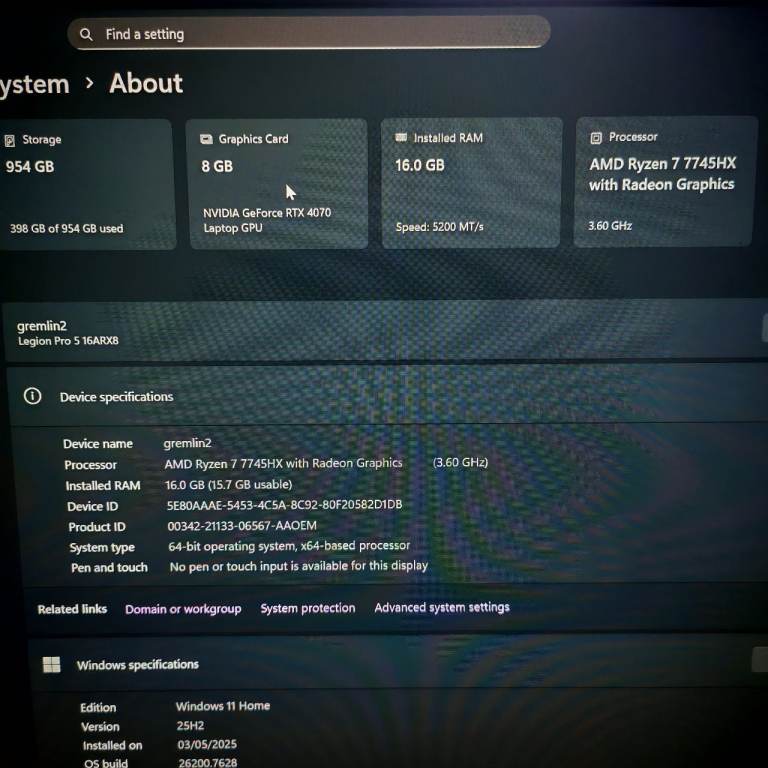Select 'No pen or touch input' value
The image size is (768, 768).
299,566
